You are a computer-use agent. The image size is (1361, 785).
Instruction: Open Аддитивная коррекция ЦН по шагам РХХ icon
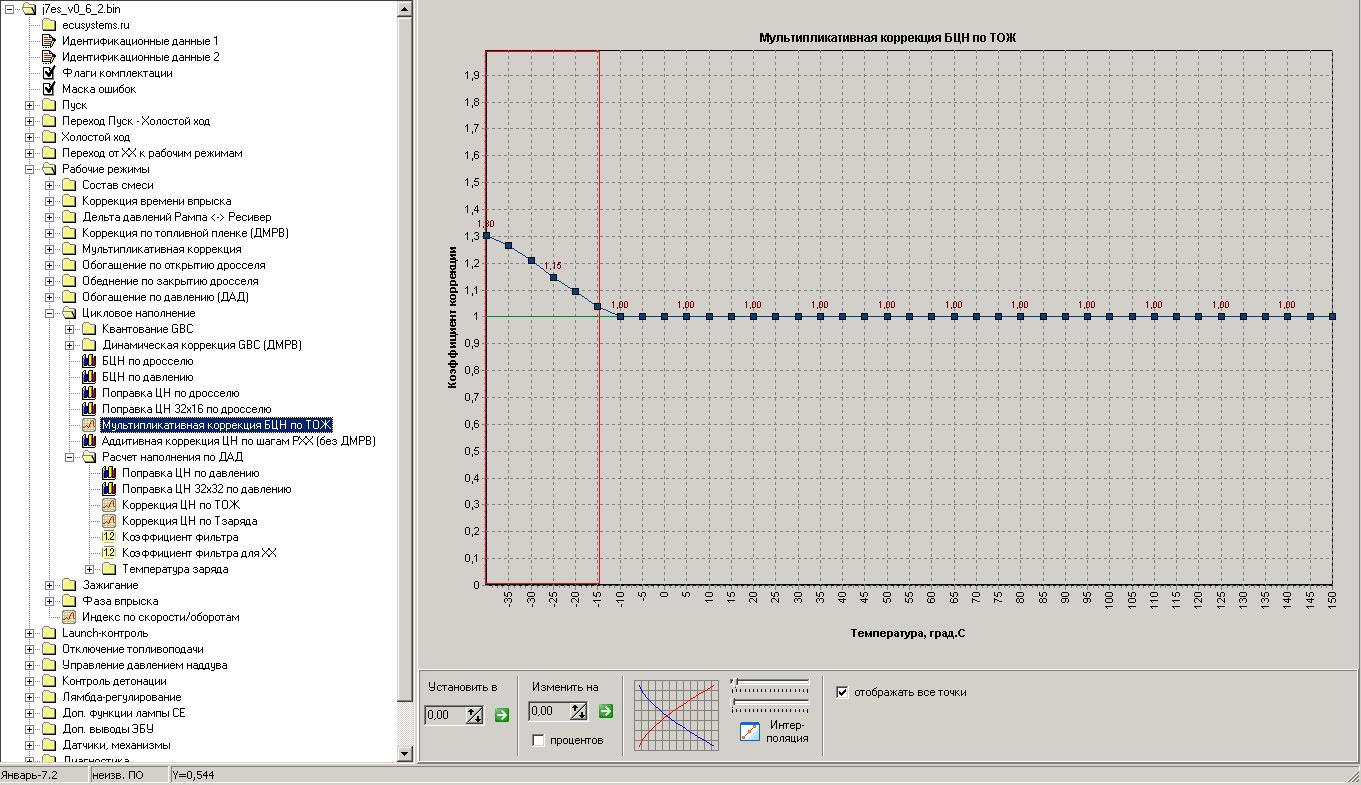click(x=89, y=441)
